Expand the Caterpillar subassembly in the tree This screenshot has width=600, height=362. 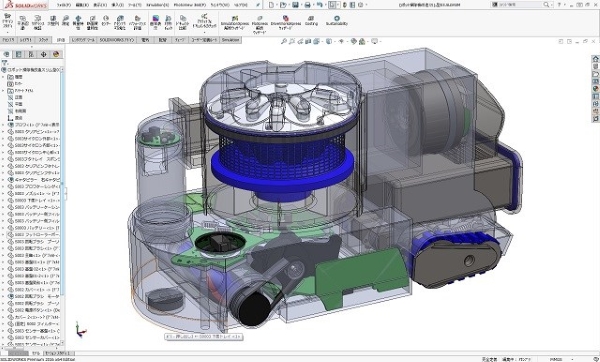[3, 179]
